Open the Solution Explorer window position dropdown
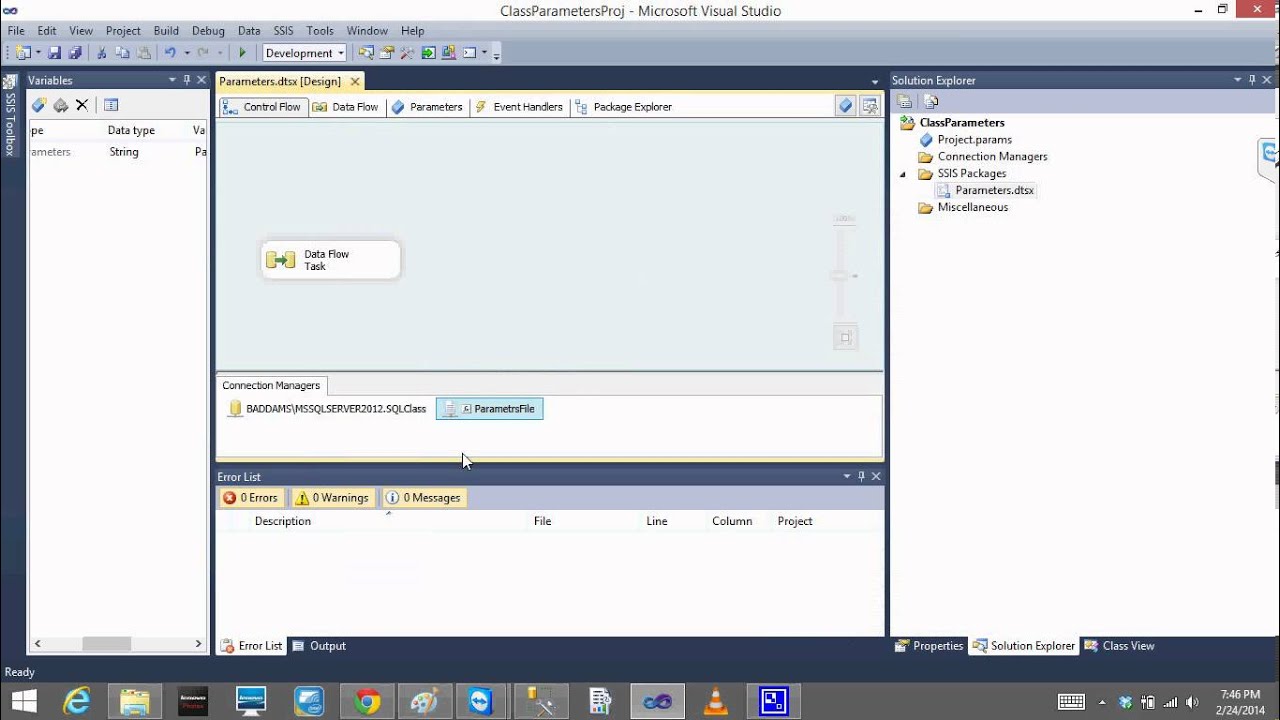1280x720 pixels. (1237, 80)
